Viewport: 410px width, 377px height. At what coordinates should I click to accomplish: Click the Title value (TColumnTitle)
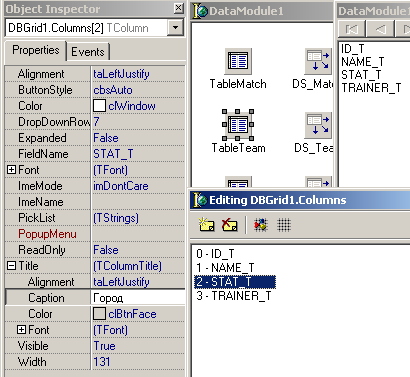coord(127,266)
